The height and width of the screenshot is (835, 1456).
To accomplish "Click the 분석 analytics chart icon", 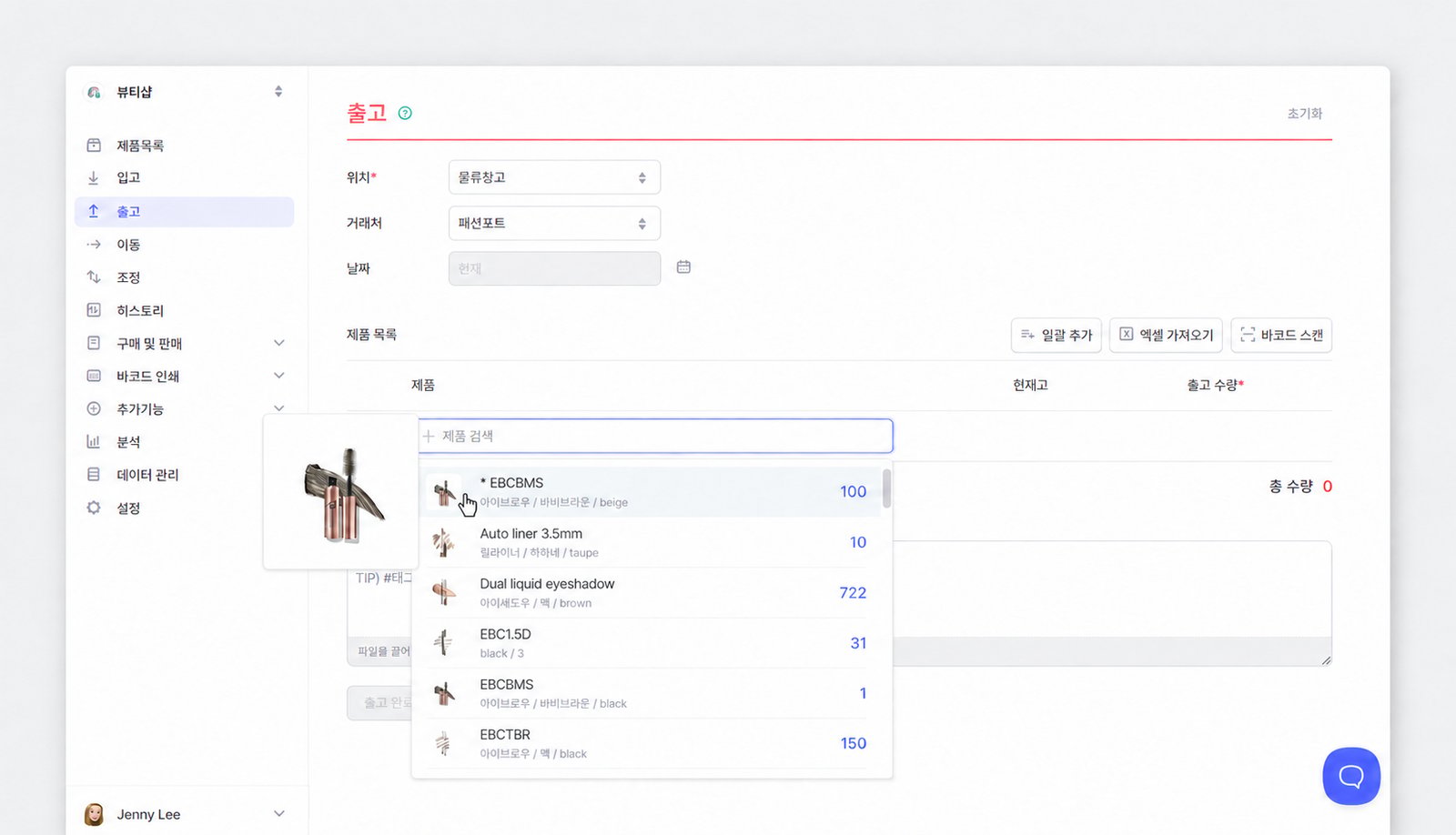I will click(94, 442).
